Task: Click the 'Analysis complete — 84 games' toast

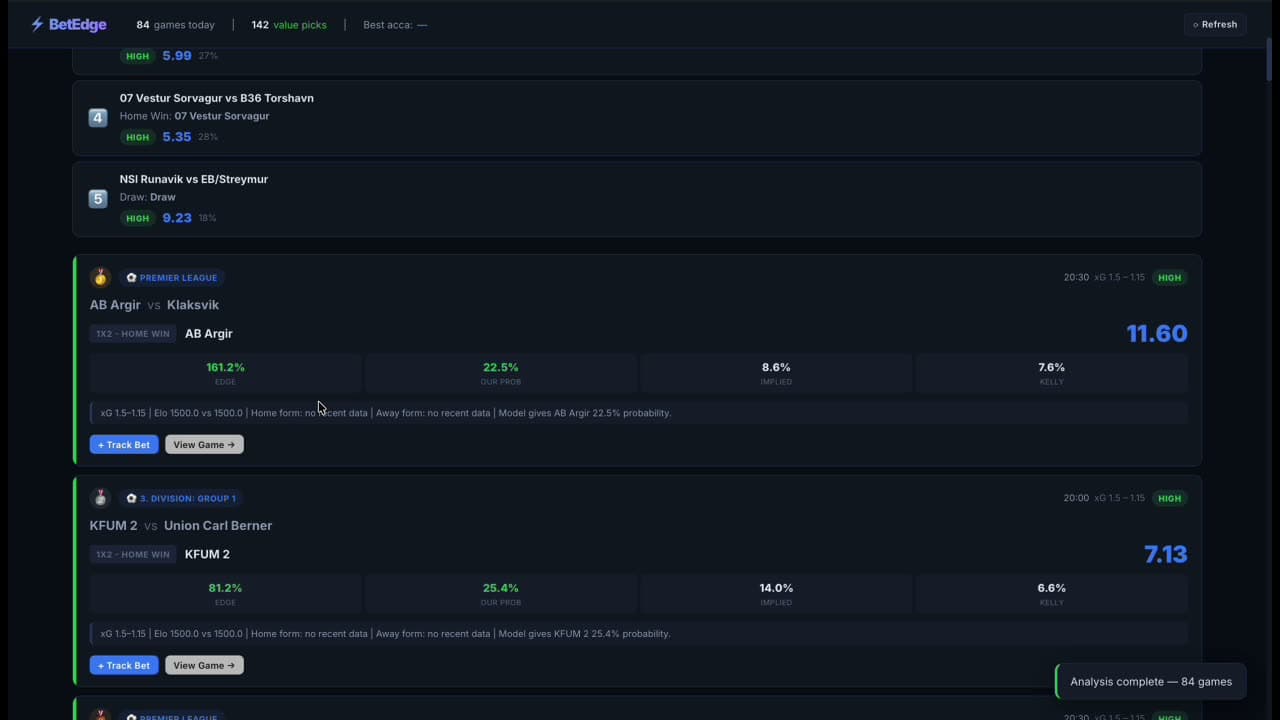Action: (1151, 682)
